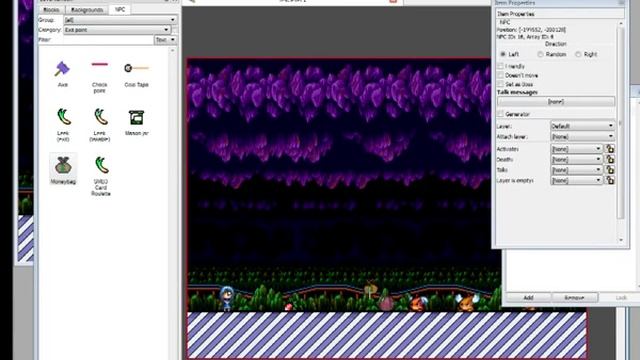The image size is (640, 360).
Task: Select the Check point NPC item
Action: (x=99, y=76)
